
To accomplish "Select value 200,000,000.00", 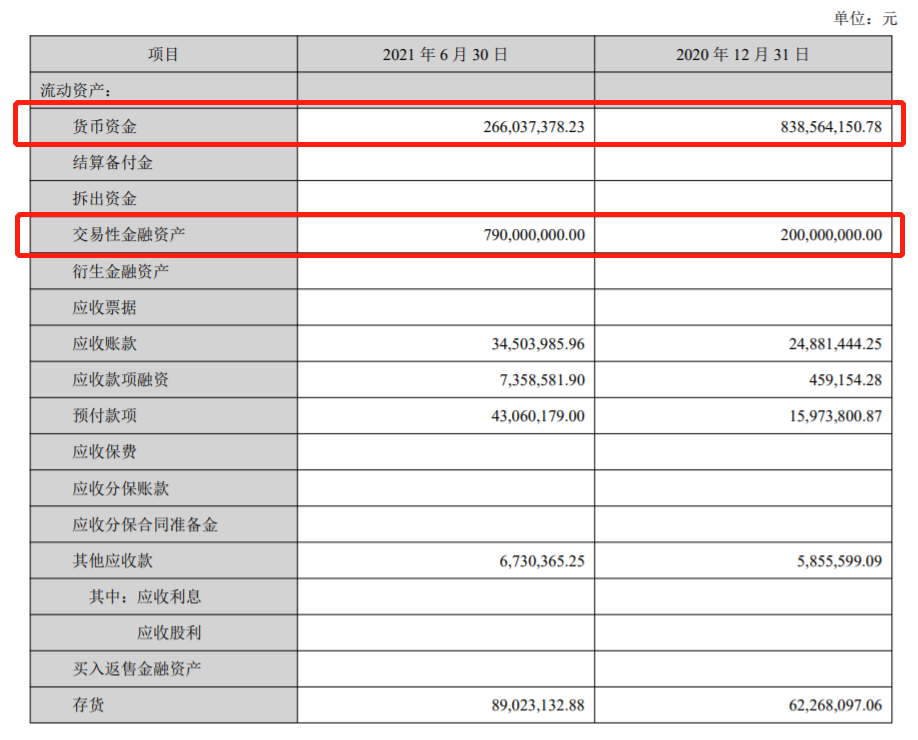I will point(831,235).
